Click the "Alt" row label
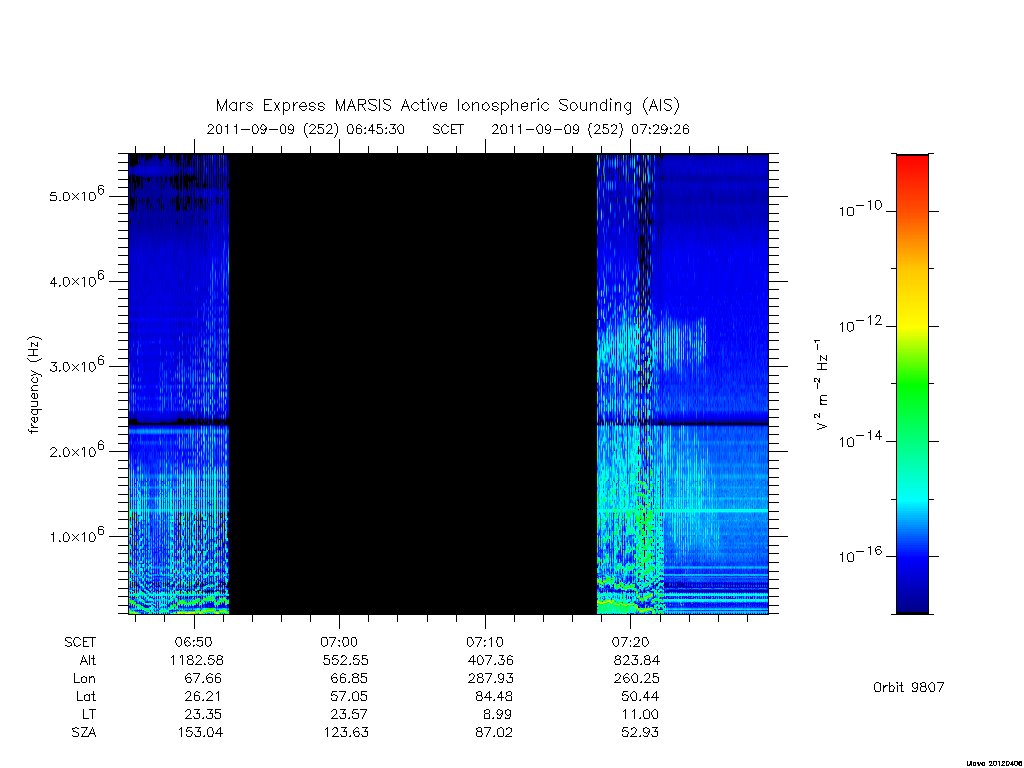 click(x=88, y=660)
